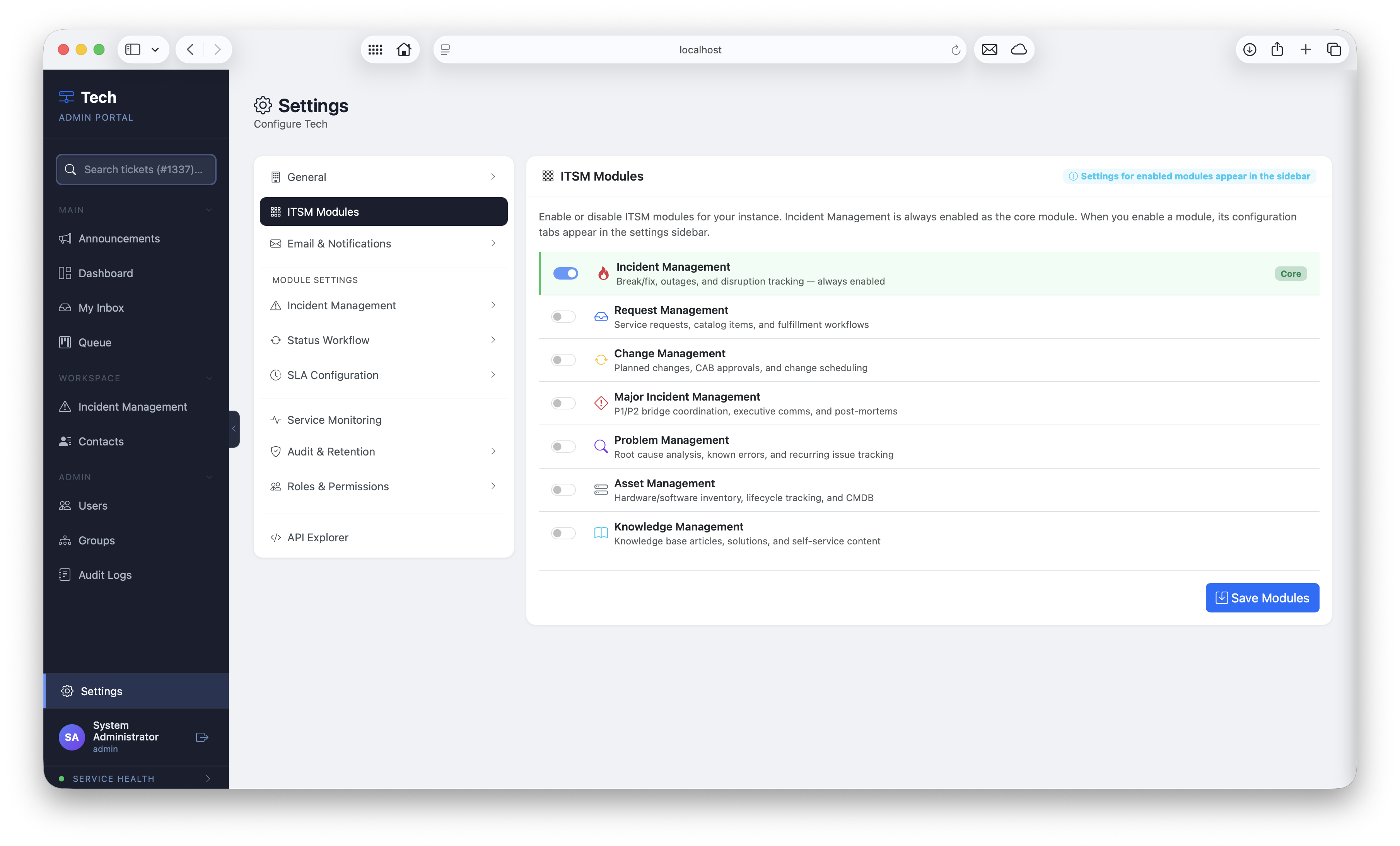The image size is (1400, 846).
Task: Open Audit Logs in the sidebar
Action: click(x=105, y=575)
